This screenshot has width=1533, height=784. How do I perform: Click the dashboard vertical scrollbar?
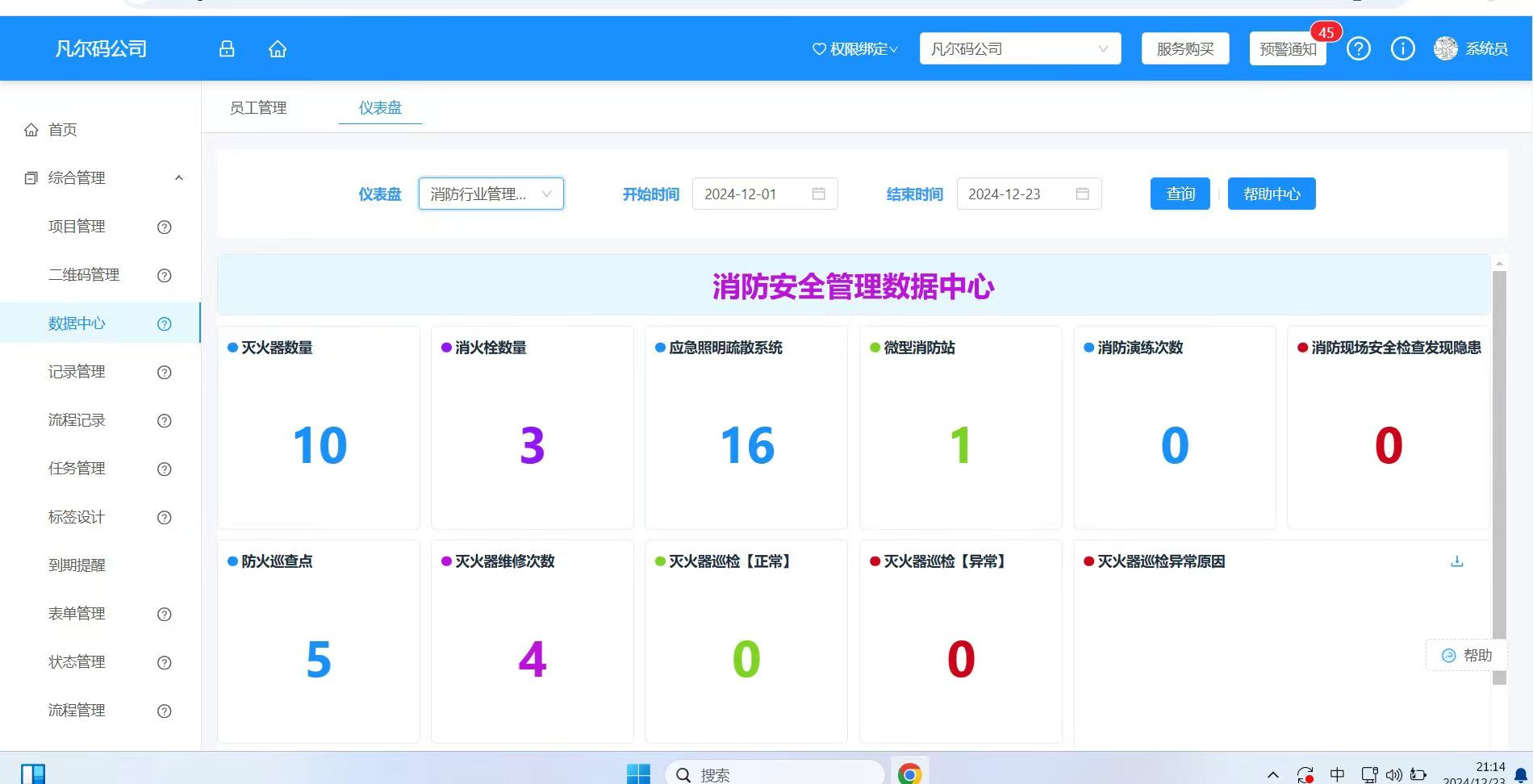pos(1499,476)
